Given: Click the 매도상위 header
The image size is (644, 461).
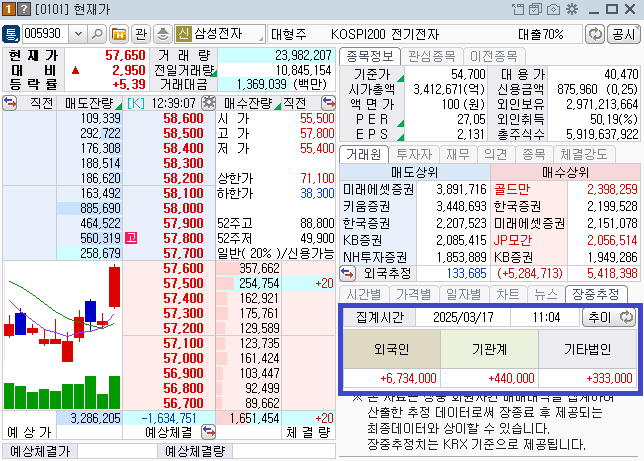Looking at the screenshot, I should point(414,172).
